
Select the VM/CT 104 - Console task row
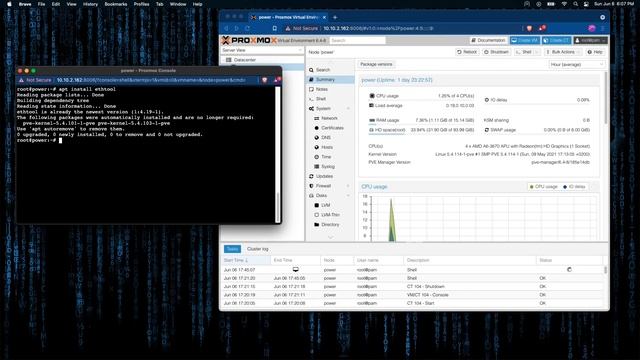pos(412,295)
